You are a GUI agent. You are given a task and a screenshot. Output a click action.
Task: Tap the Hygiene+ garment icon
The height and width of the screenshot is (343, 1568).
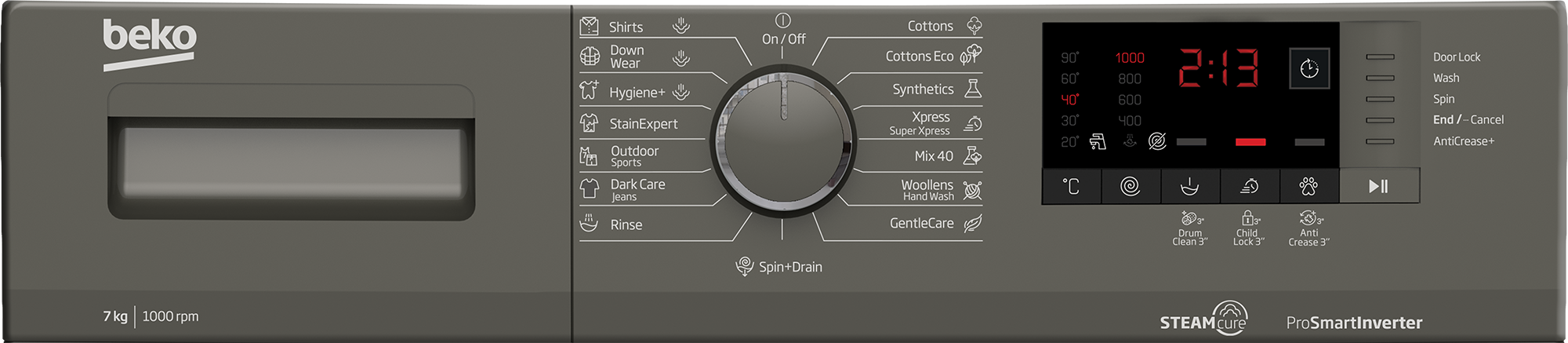[589, 90]
